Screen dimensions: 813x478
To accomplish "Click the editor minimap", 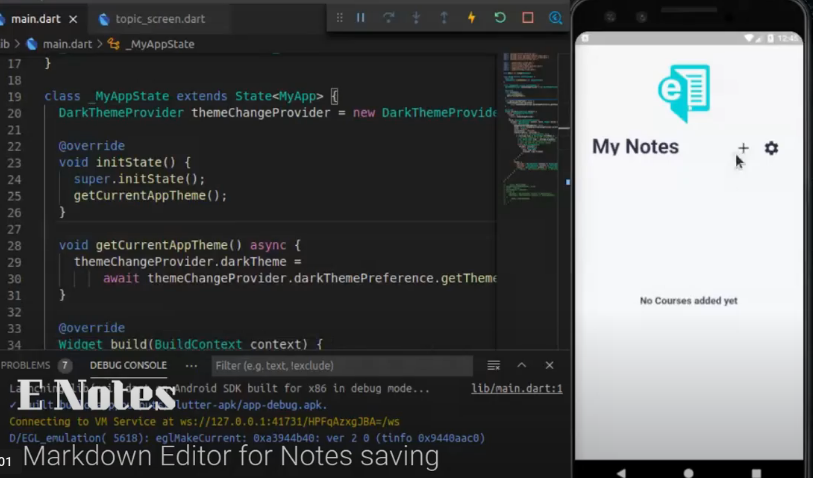I will [x=529, y=130].
